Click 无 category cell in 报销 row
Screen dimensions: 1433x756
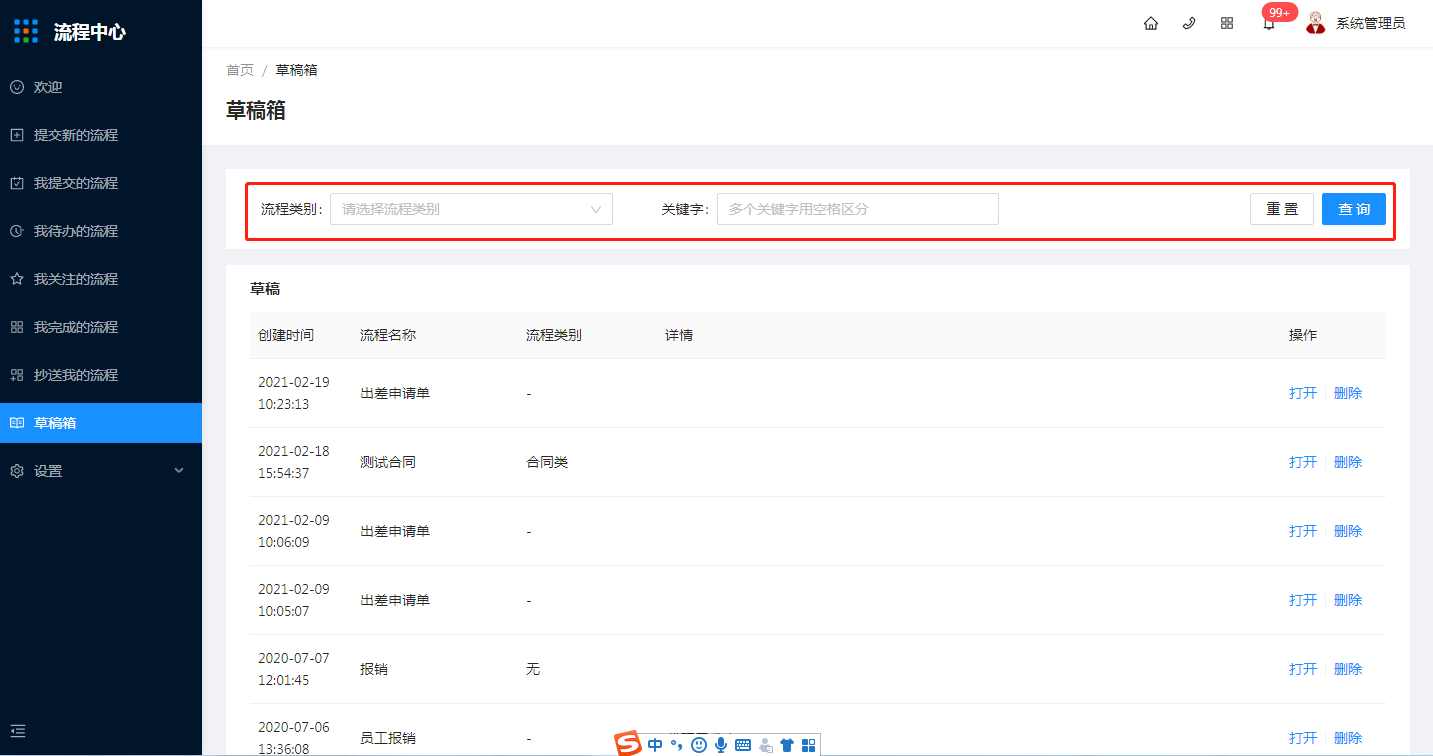(x=533, y=669)
